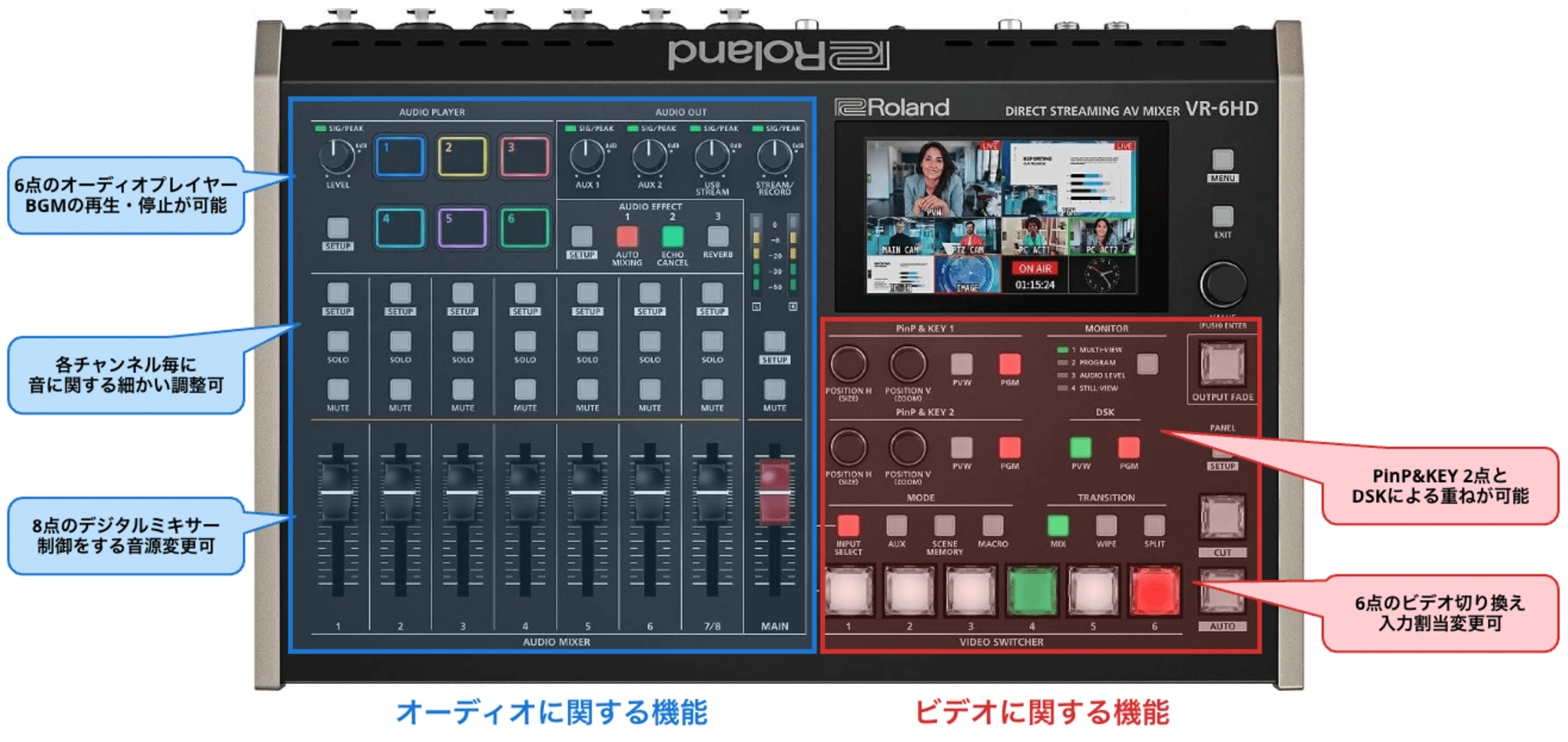Mute the MAIN output channel

pos(775,390)
